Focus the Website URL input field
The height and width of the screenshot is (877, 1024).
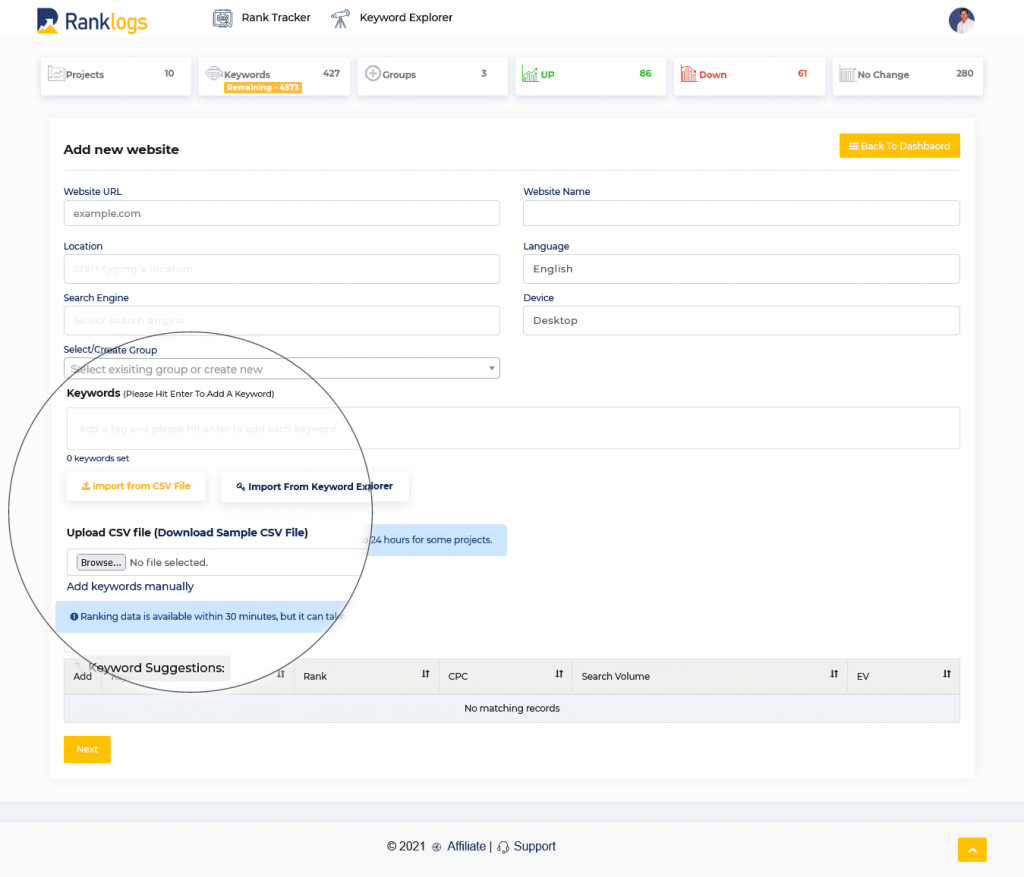(281, 214)
